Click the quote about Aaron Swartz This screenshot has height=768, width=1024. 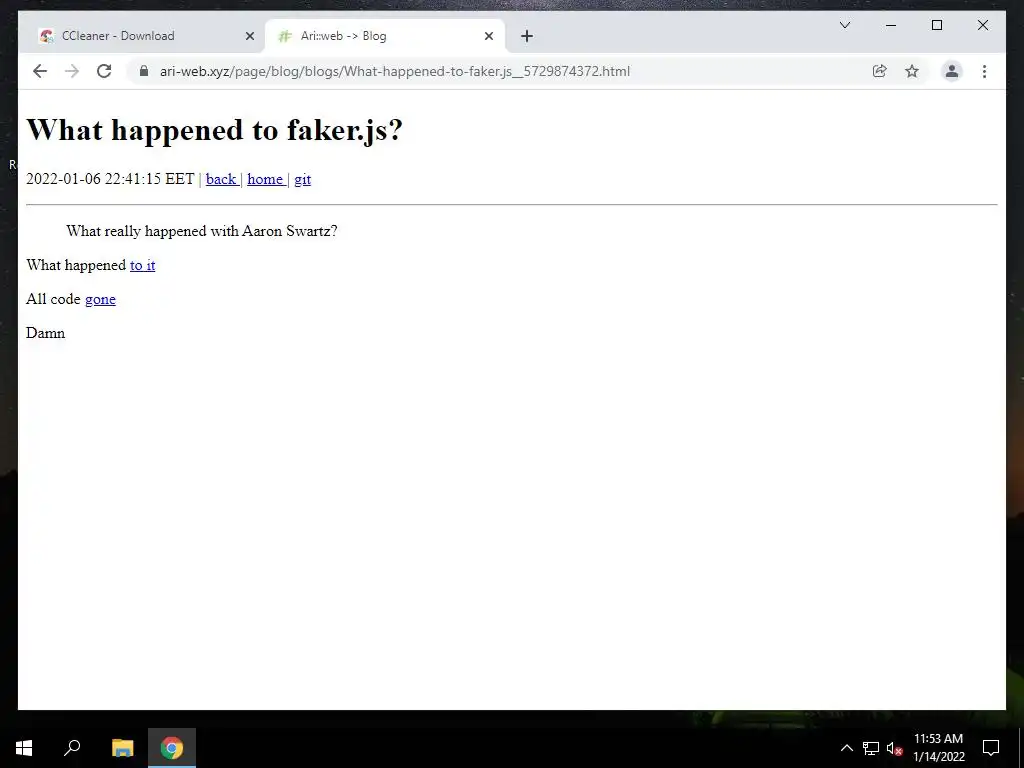[x=202, y=231]
